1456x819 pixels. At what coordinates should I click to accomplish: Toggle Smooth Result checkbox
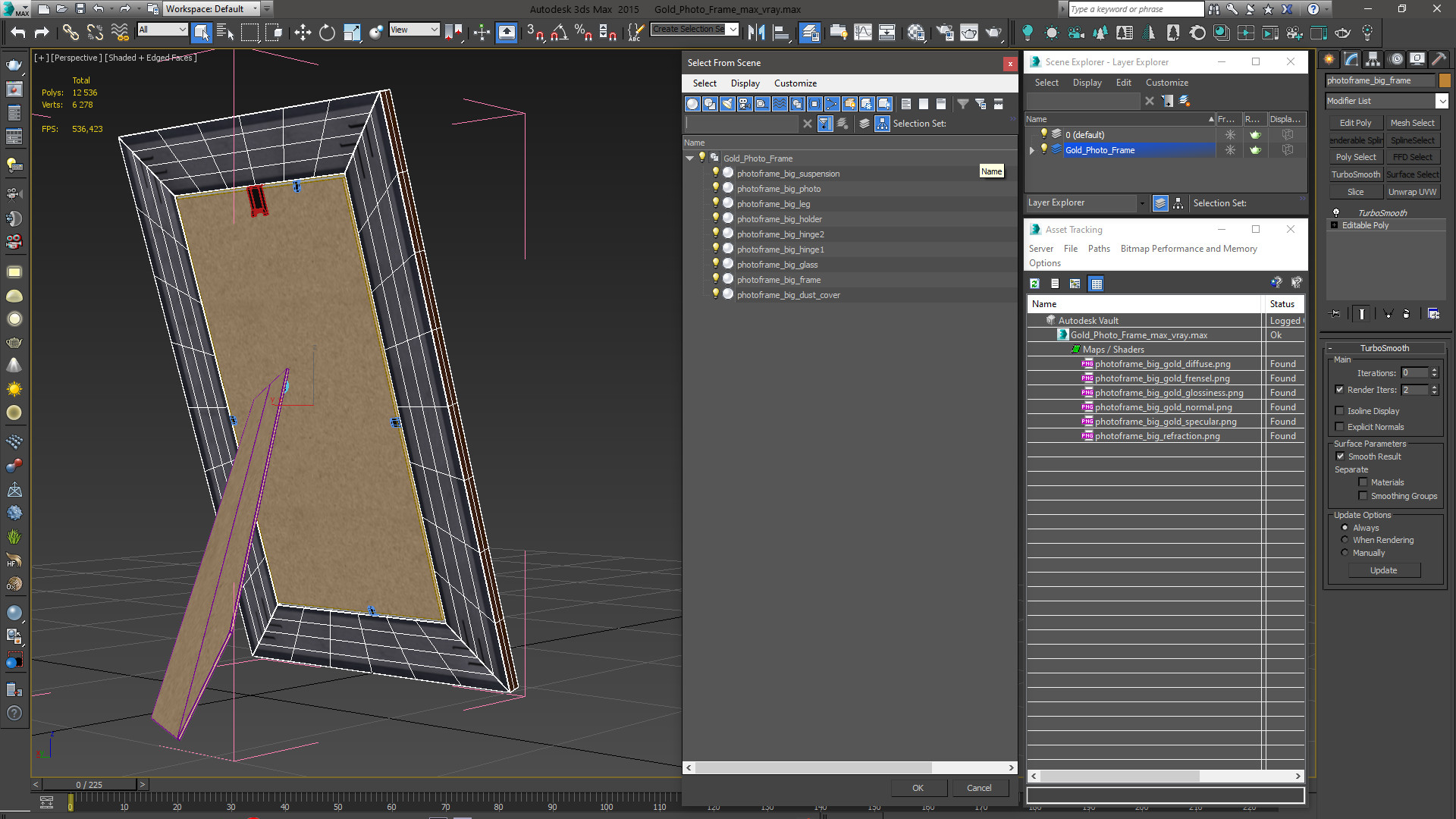pyautogui.click(x=1340, y=457)
